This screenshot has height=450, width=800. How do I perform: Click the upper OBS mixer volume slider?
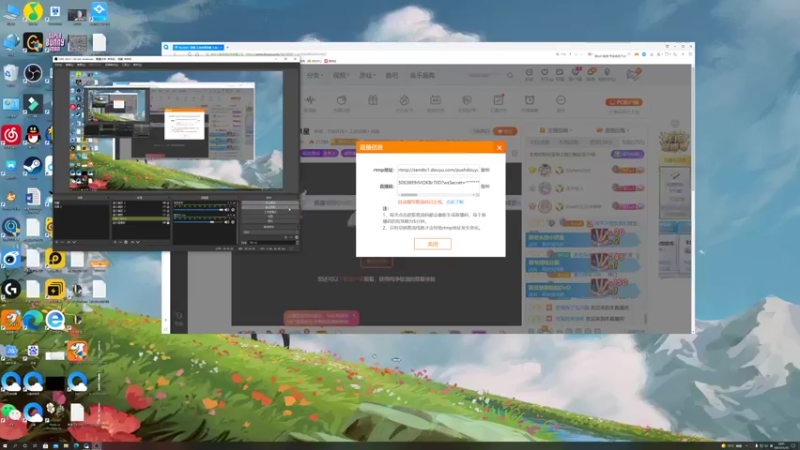198,210
